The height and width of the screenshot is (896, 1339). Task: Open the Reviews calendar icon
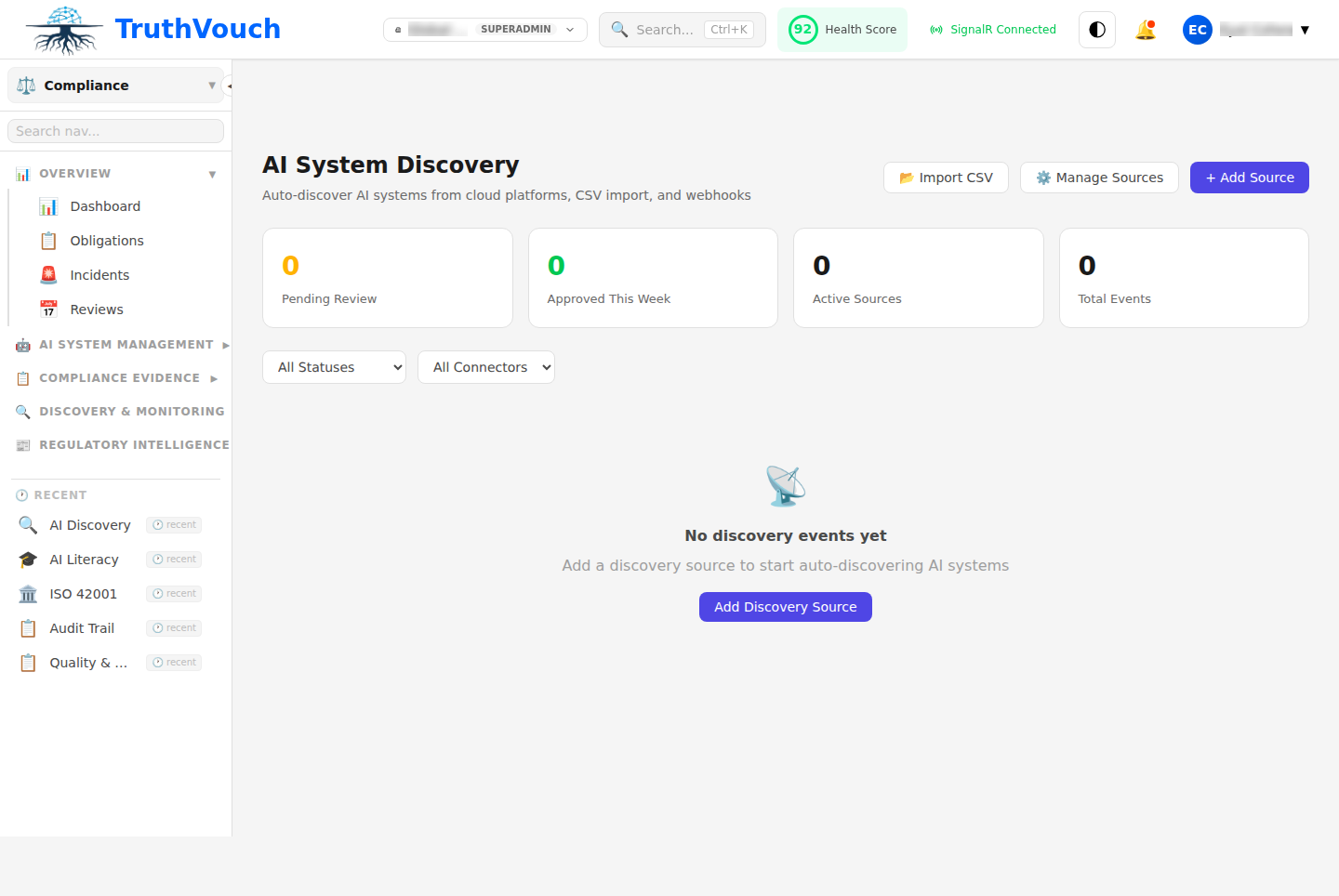[47, 309]
